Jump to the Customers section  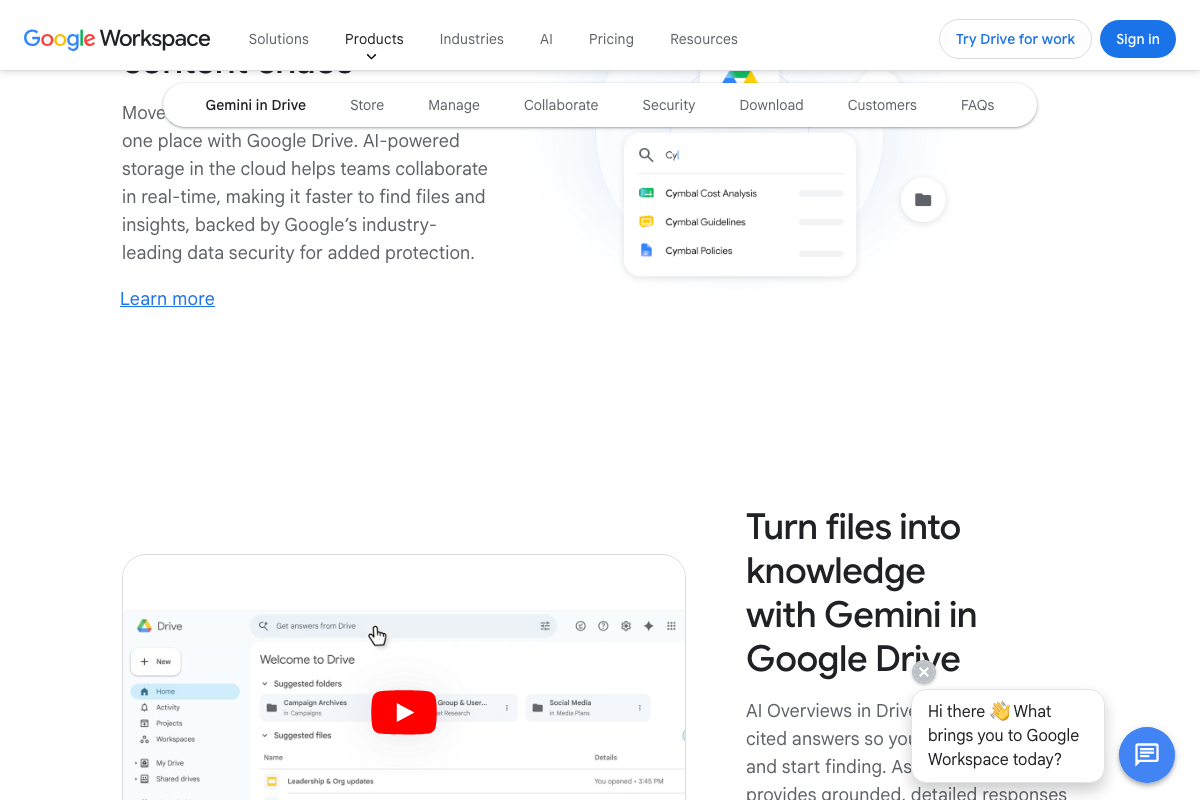pos(882,105)
